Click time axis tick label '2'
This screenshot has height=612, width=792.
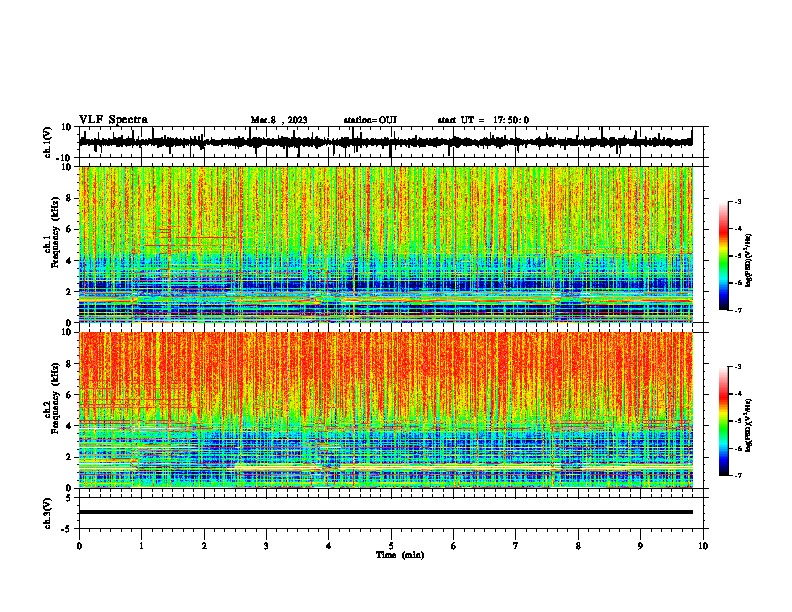tap(204, 546)
